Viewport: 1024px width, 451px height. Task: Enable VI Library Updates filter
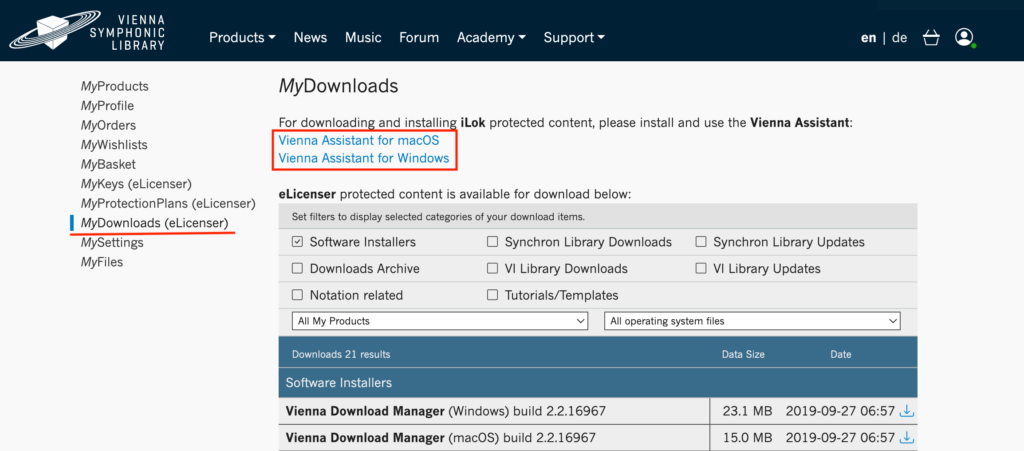(x=701, y=268)
